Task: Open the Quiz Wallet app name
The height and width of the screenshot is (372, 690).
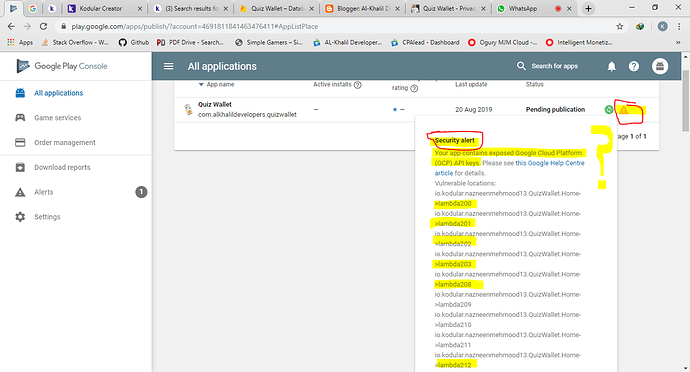Action: (215, 104)
